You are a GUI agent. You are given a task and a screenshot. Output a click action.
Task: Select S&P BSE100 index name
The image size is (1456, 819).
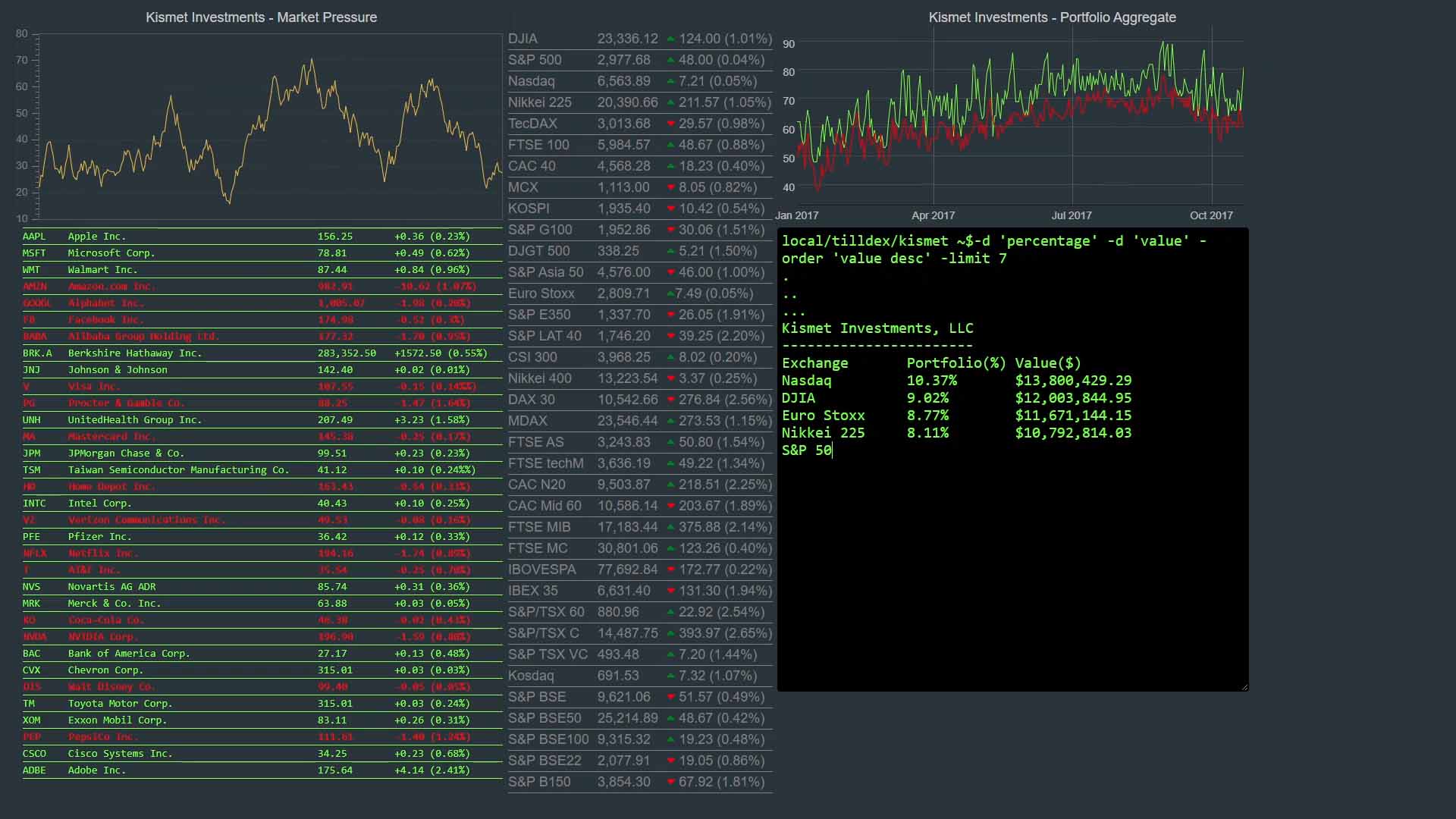click(548, 739)
